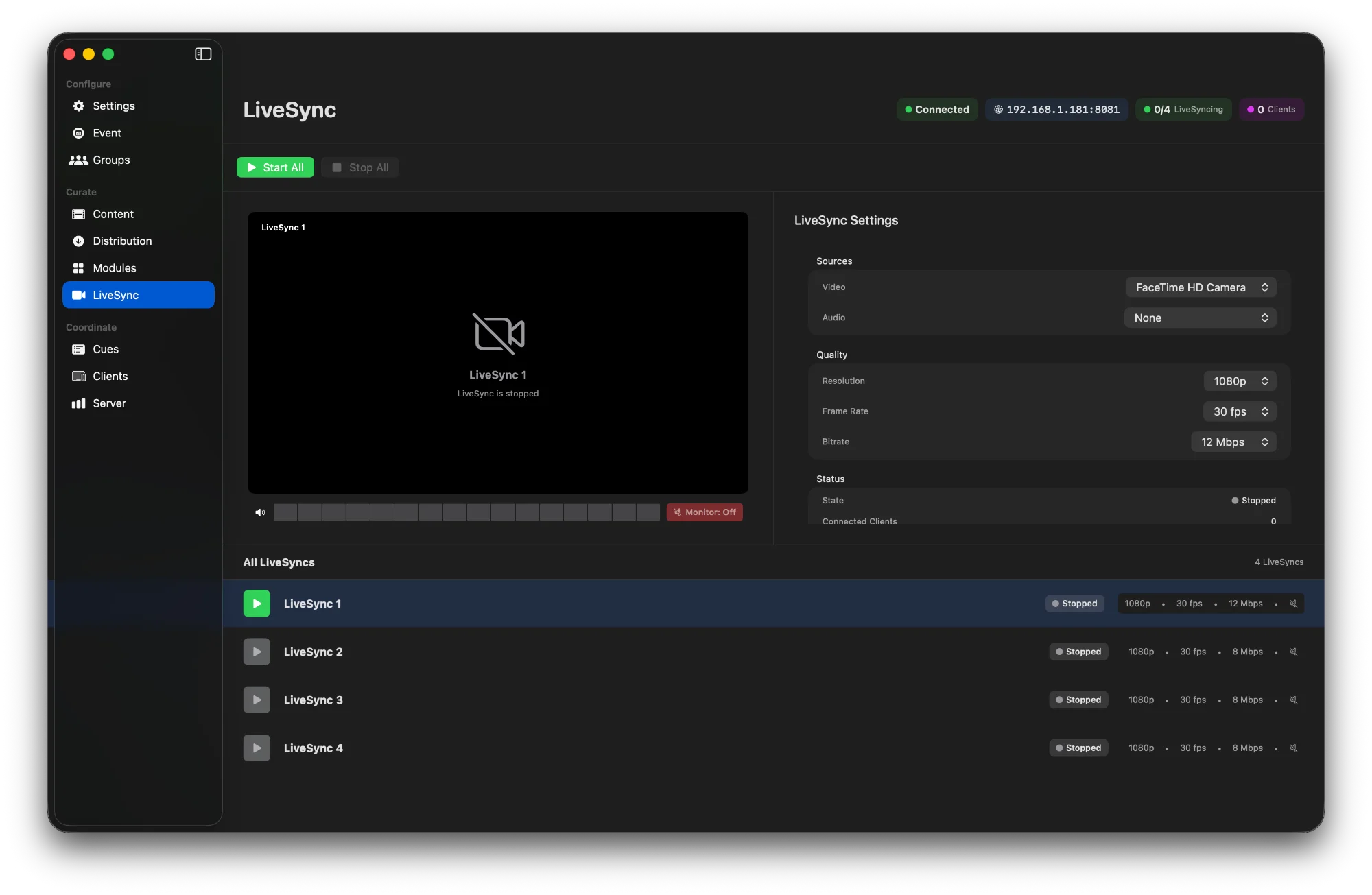Open the Settings configuration page

[x=114, y=106]
